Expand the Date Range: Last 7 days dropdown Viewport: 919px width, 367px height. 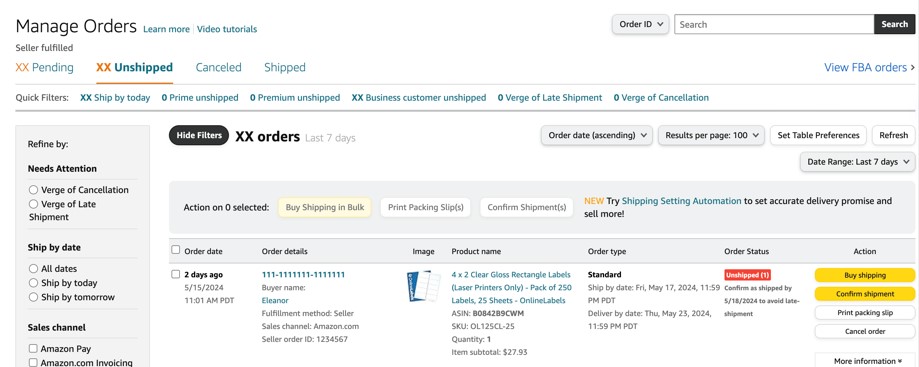[x=857, y=162]
